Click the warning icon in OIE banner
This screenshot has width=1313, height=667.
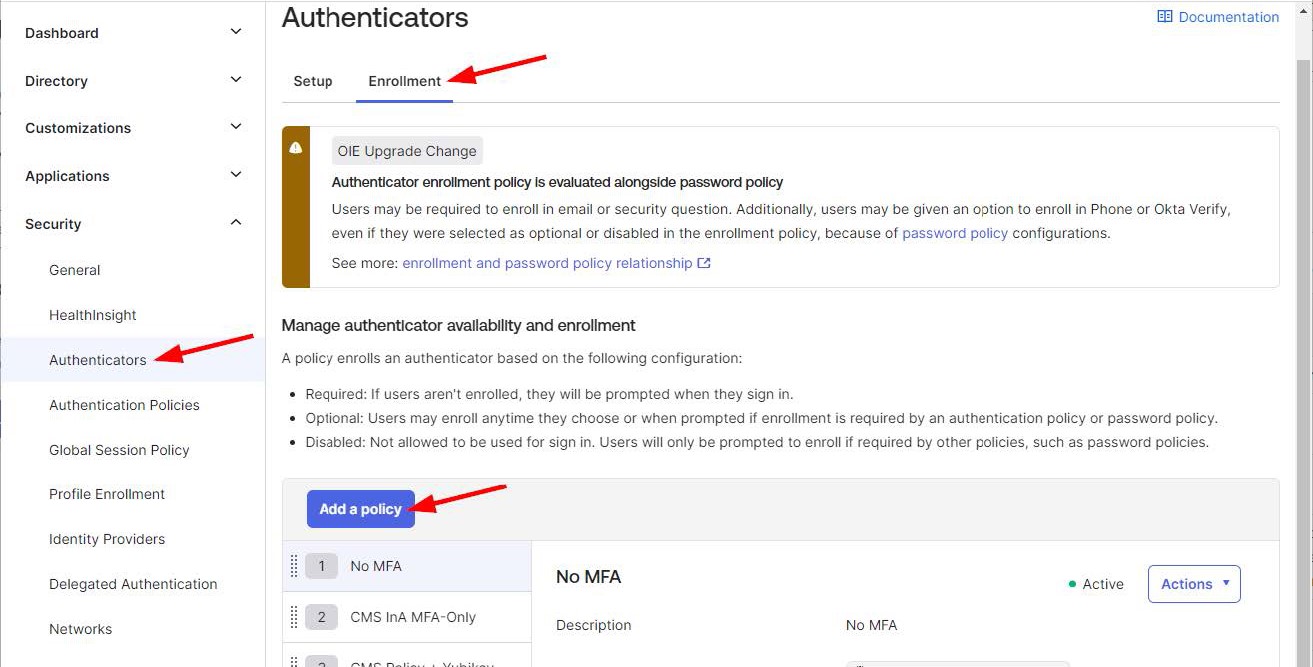tap(296, 148)
